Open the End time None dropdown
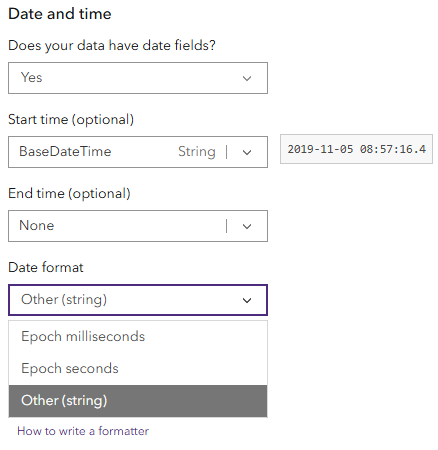Image resolution: width=438 pixels, height=450 pixels. tap(138, 226)
